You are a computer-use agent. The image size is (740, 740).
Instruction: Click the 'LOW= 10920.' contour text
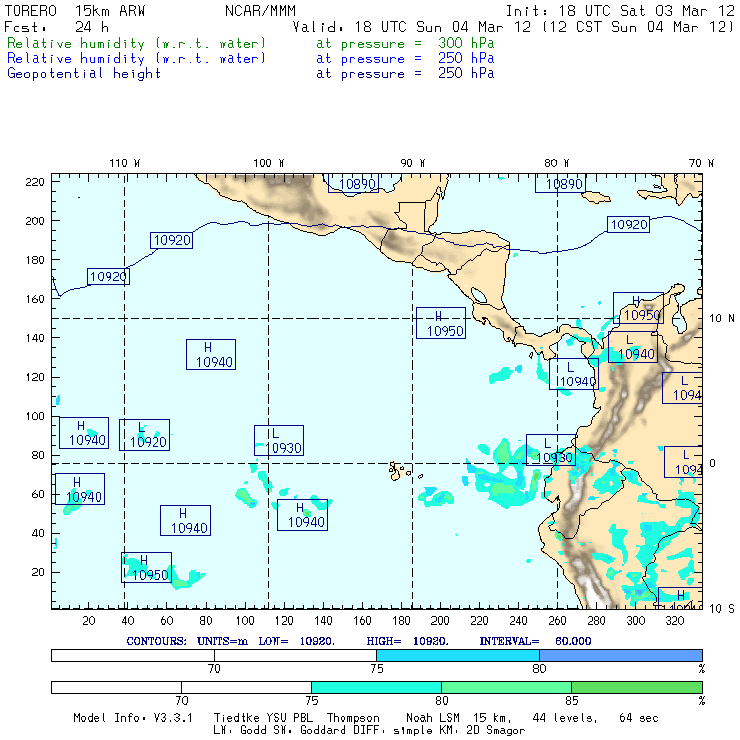pyautogui.click(x=297, y=641)
